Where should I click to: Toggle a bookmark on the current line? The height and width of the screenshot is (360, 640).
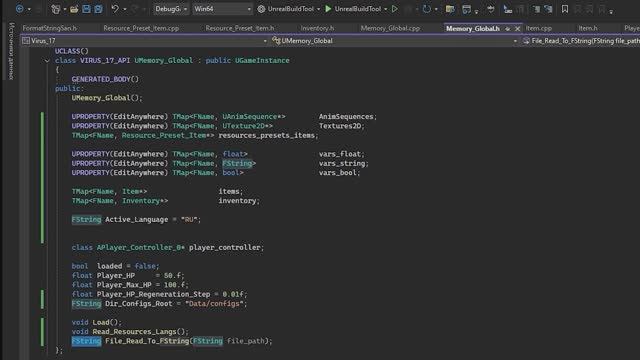[x=564, y=9]
